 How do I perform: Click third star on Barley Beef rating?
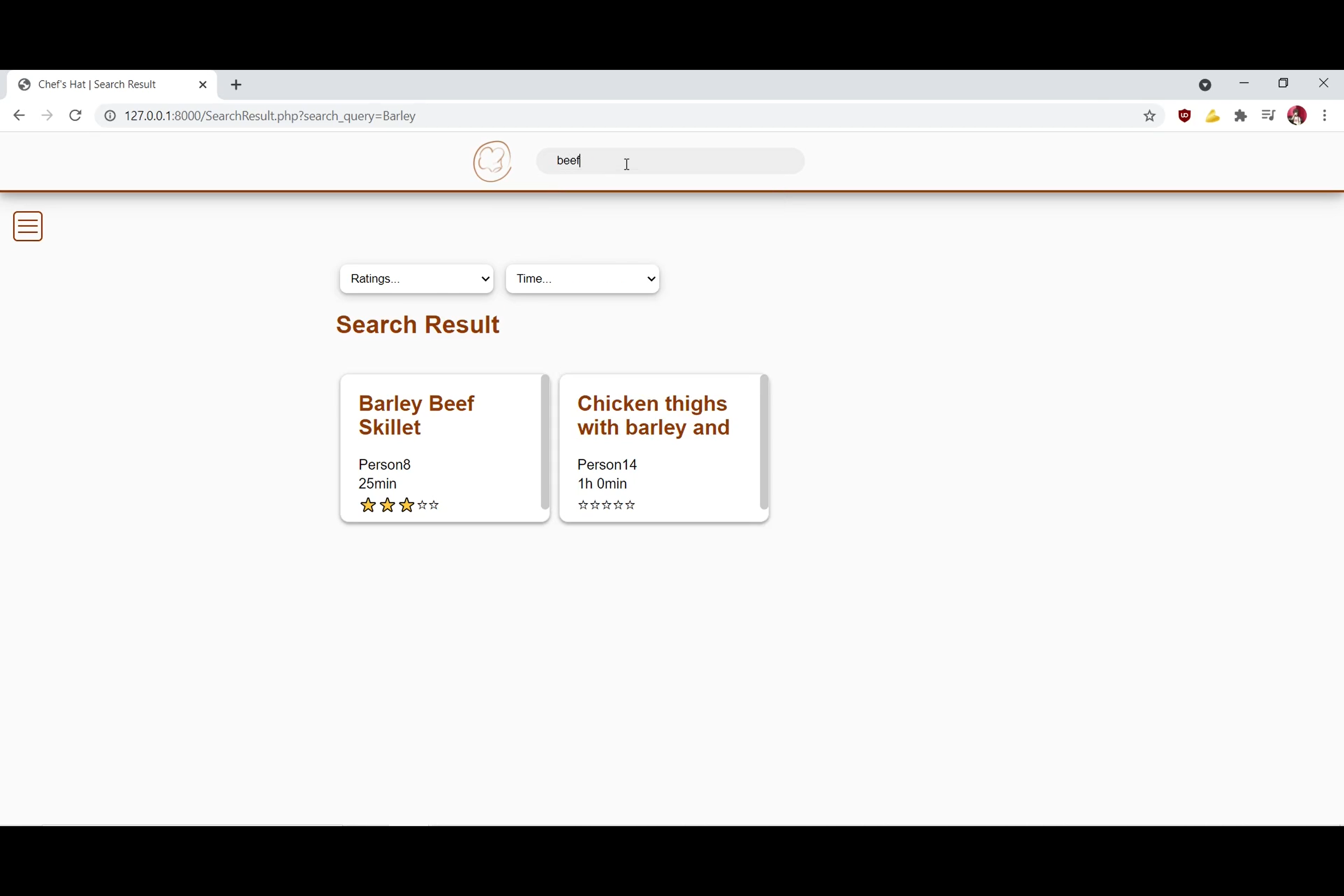pyautogui.click(x=406, y=505)
